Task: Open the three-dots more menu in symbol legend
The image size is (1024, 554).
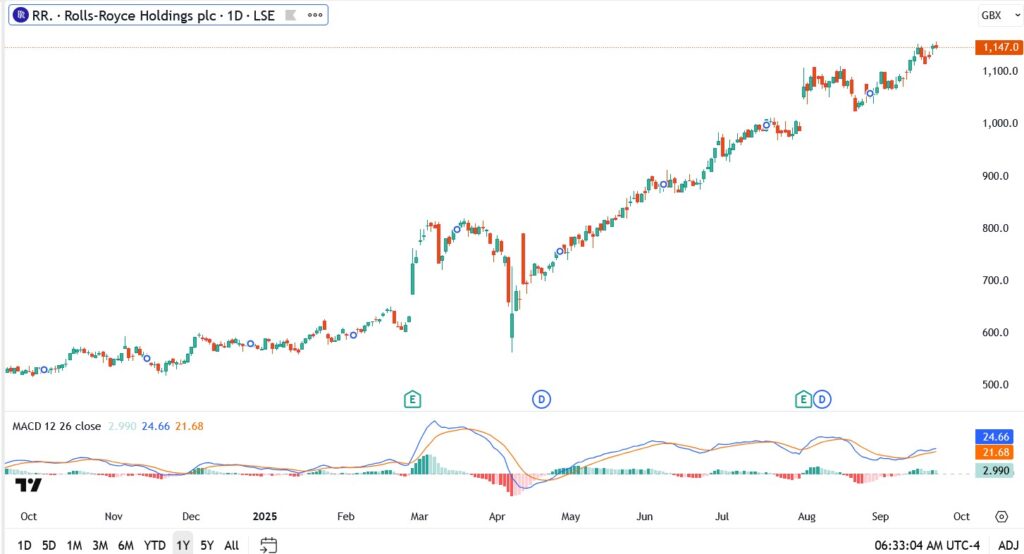Action: tap(315, 16)
